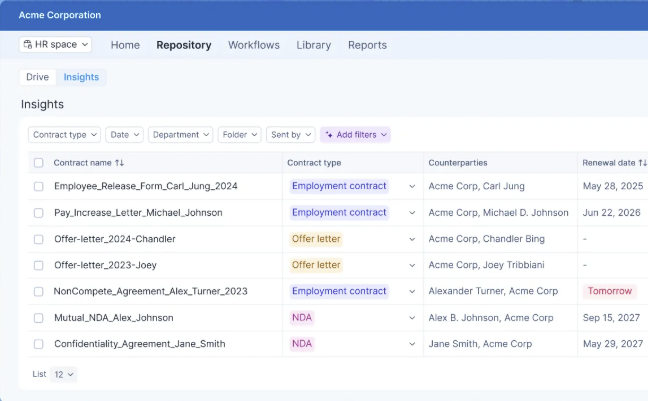Open Pay_Increase_Letter_Michael_Johnson contract
Viewport: 648px width, 401px height.
[138, 212]
